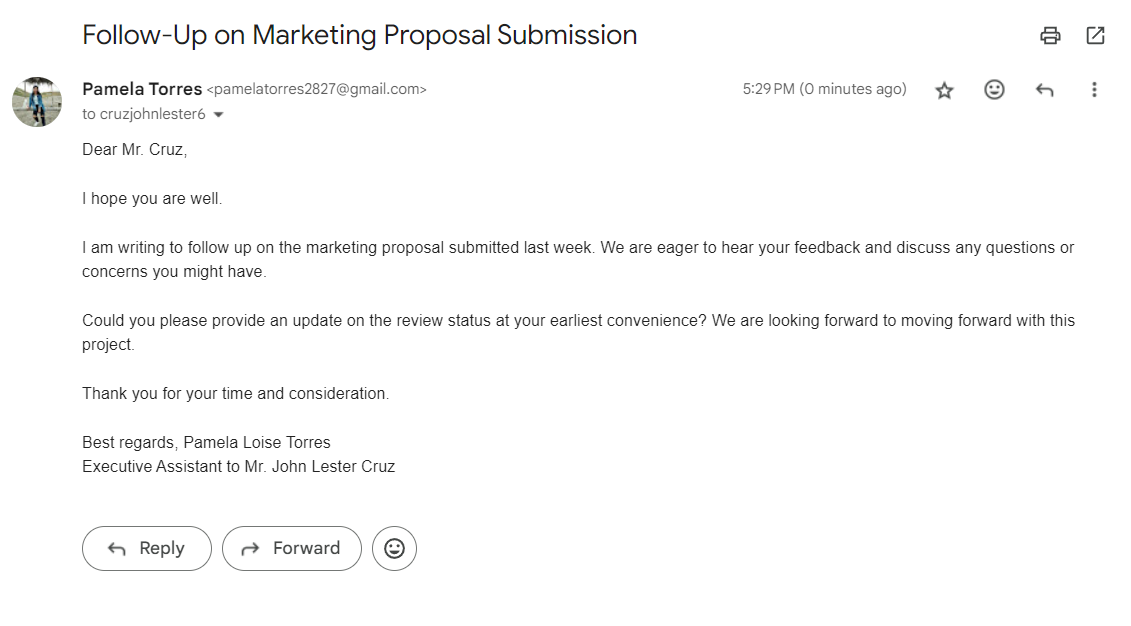Click the "Dear Mr. Cruz" greeting line
The image size is (1131, 626).
tap(135, 150)
